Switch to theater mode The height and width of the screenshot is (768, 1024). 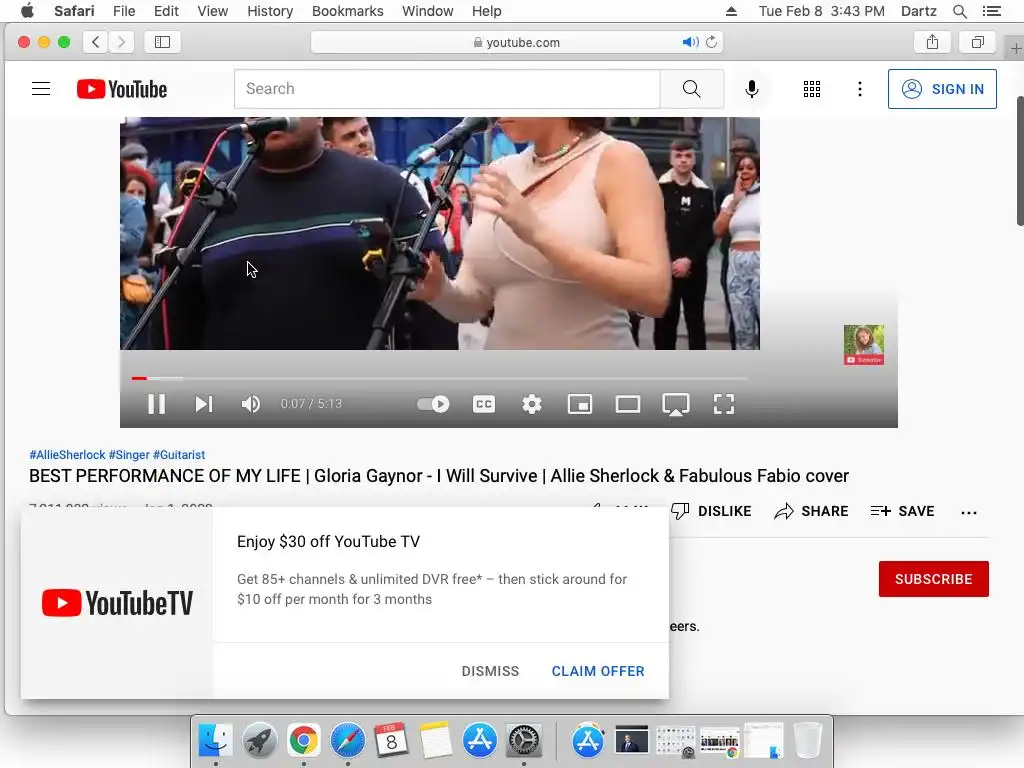[x=628, y=404]
